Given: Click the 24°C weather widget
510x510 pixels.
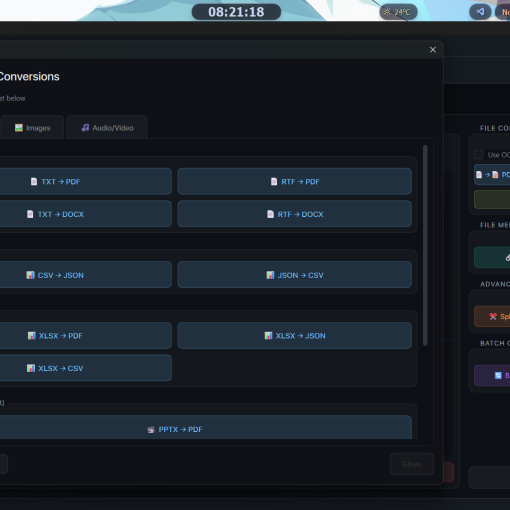Looking at the screenshot, I should [398, 12].
